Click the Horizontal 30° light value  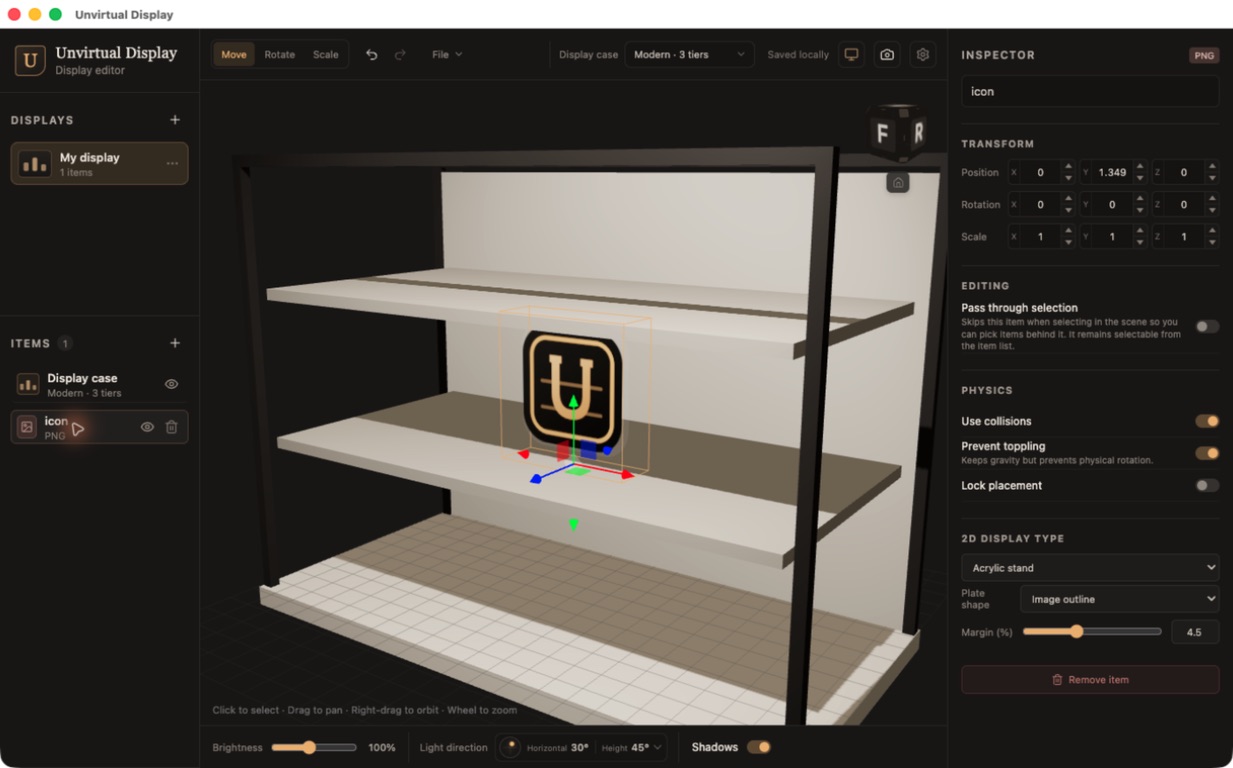(580, 748)
